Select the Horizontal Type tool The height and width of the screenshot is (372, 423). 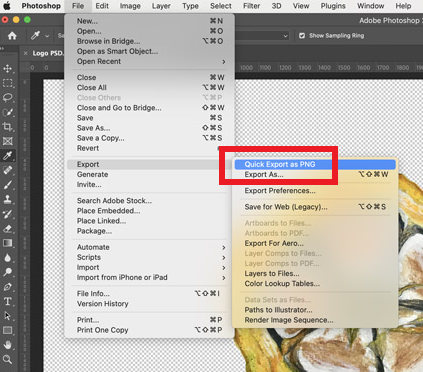click(7, 301)
